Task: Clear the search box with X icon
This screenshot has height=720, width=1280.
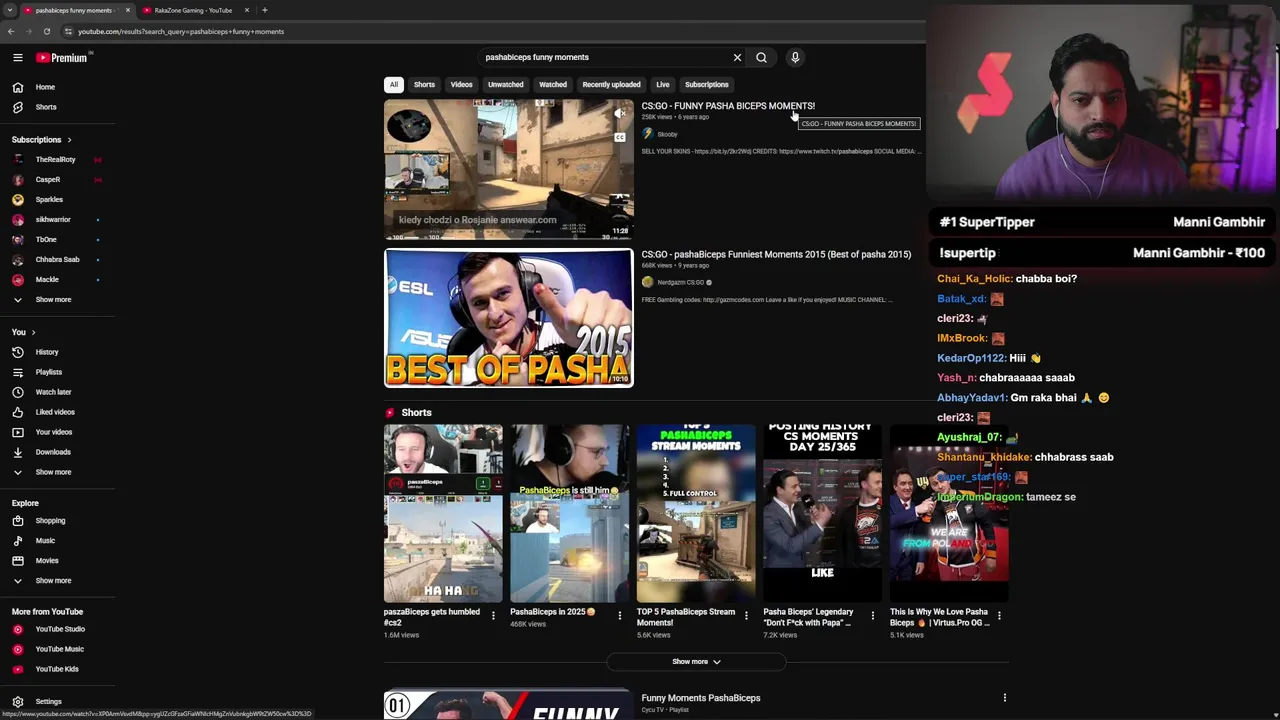Action: 737,57
